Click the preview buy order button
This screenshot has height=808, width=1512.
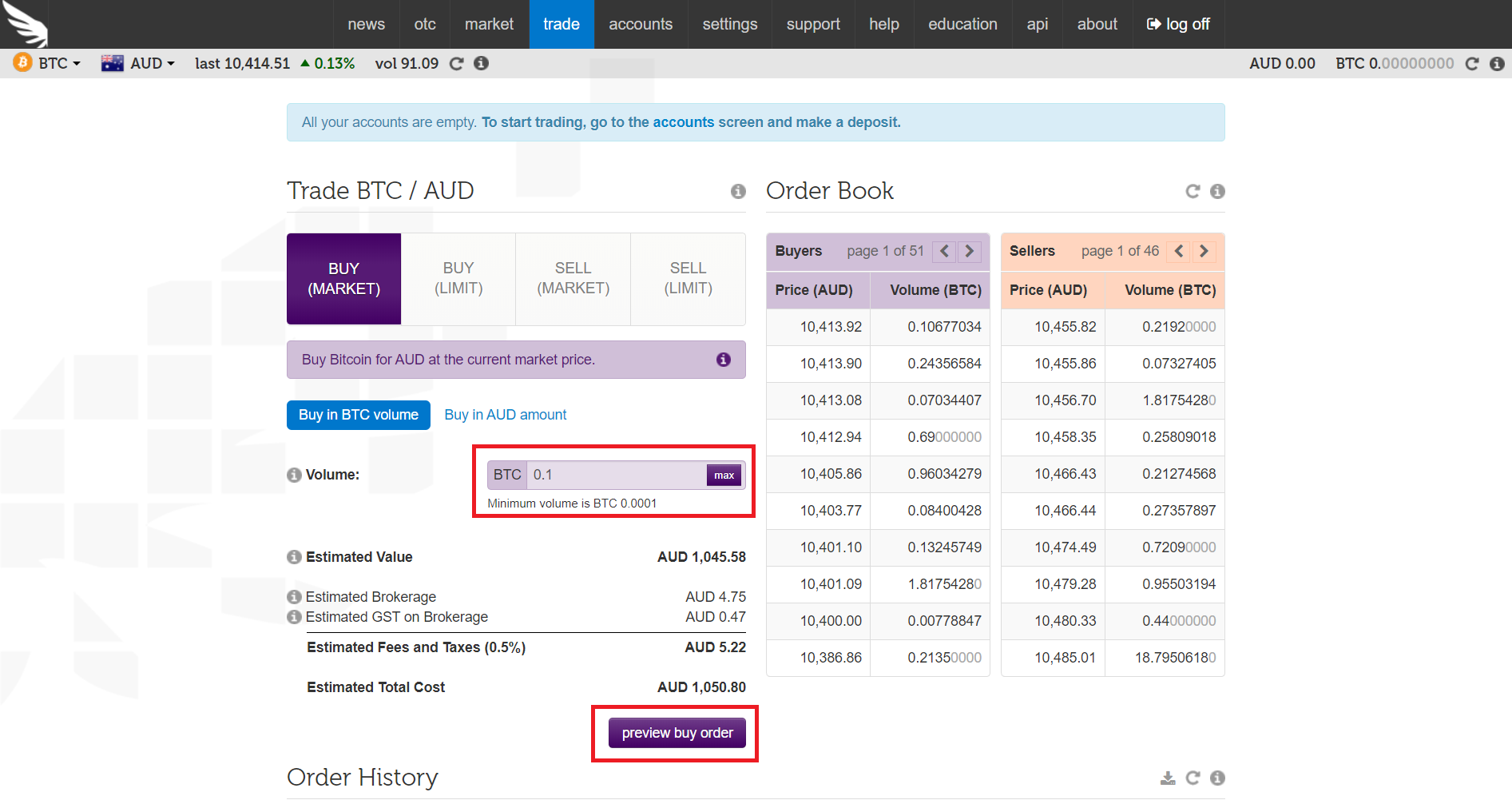(x=677, y=733)
